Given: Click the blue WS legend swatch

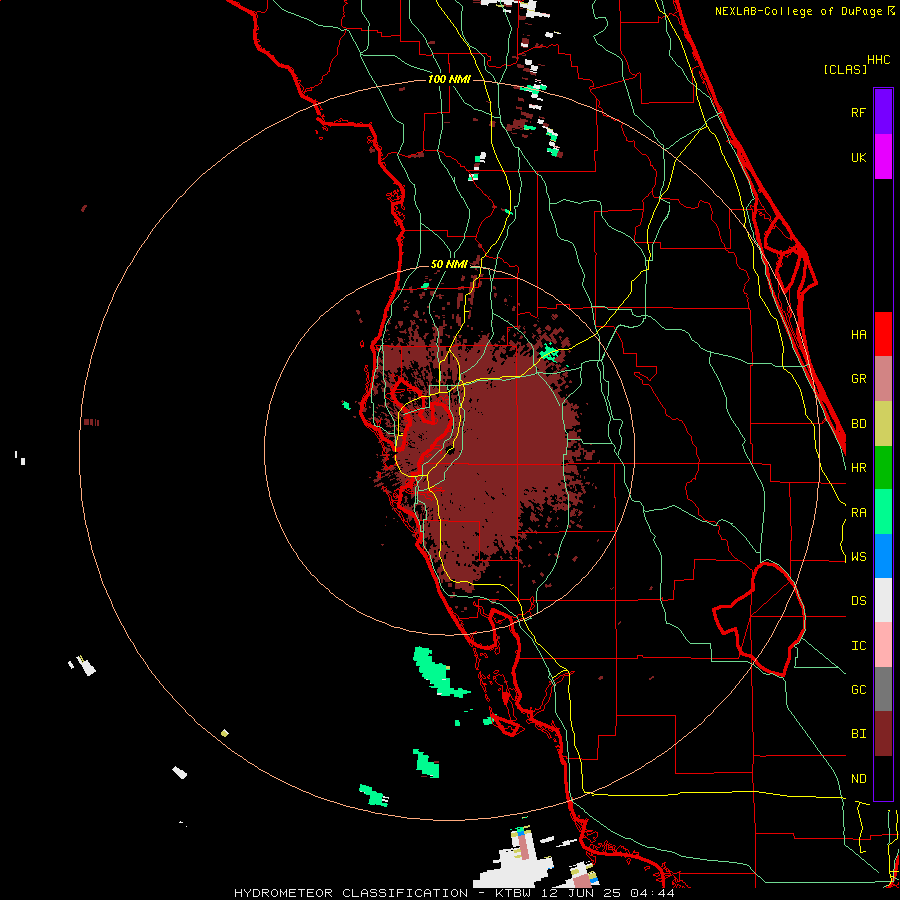Looking at the screenshot, I should (883, 556).
